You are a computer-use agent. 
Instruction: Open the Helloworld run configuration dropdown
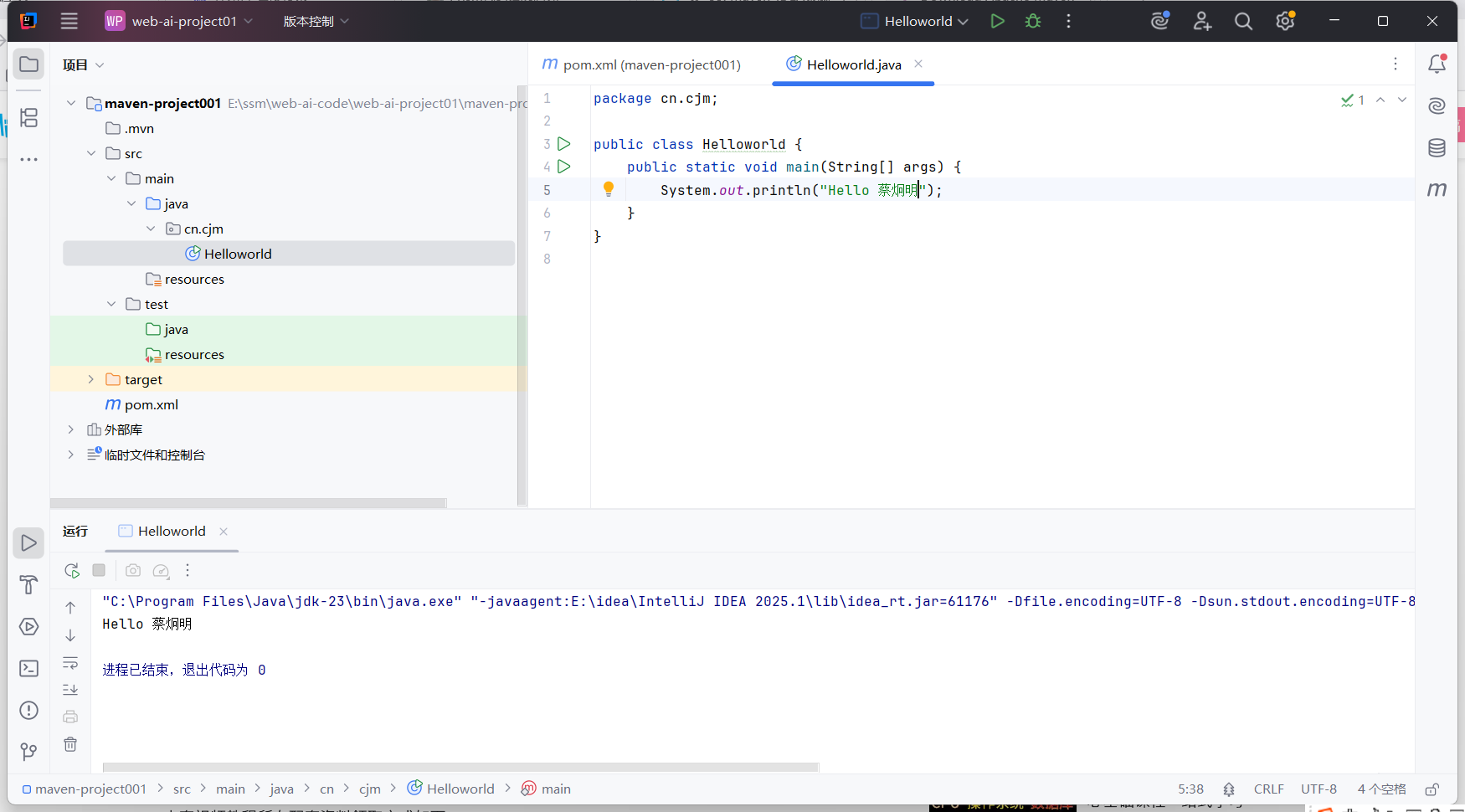[915, 22]
